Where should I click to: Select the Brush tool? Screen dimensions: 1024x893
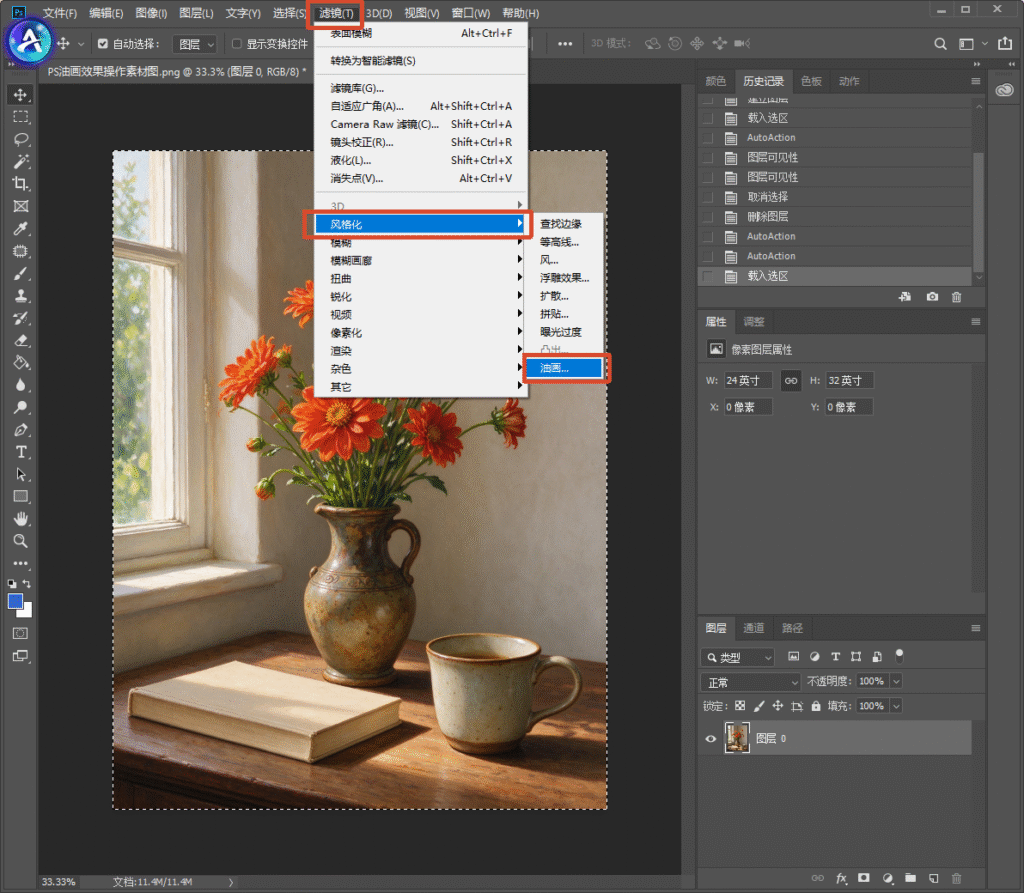pyautogui.click(x=20, y=274)
